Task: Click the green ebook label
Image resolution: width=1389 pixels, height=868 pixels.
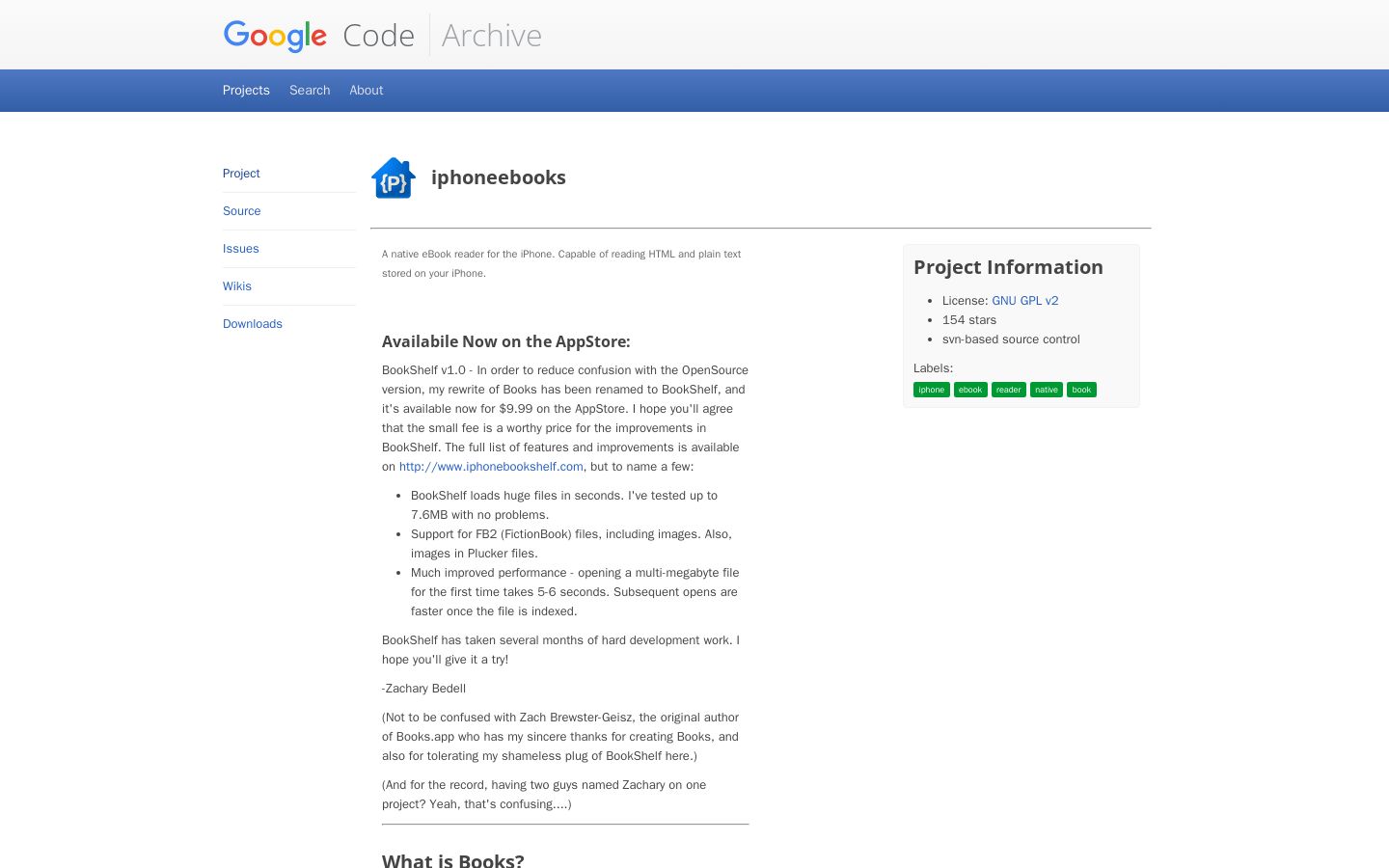Action: (x=970, y=390)
